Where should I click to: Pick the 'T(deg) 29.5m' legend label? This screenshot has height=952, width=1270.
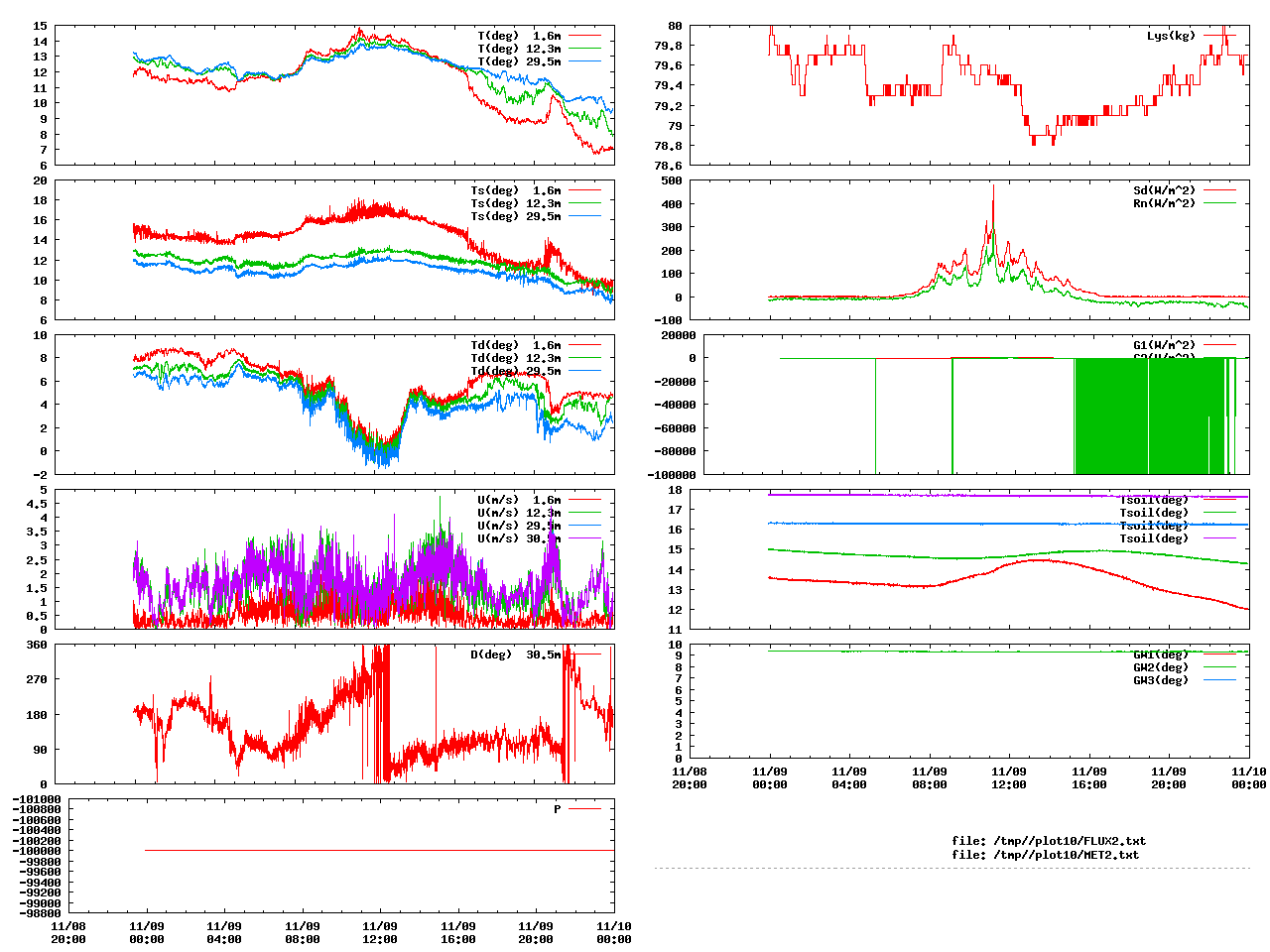(x=519, y=61)
